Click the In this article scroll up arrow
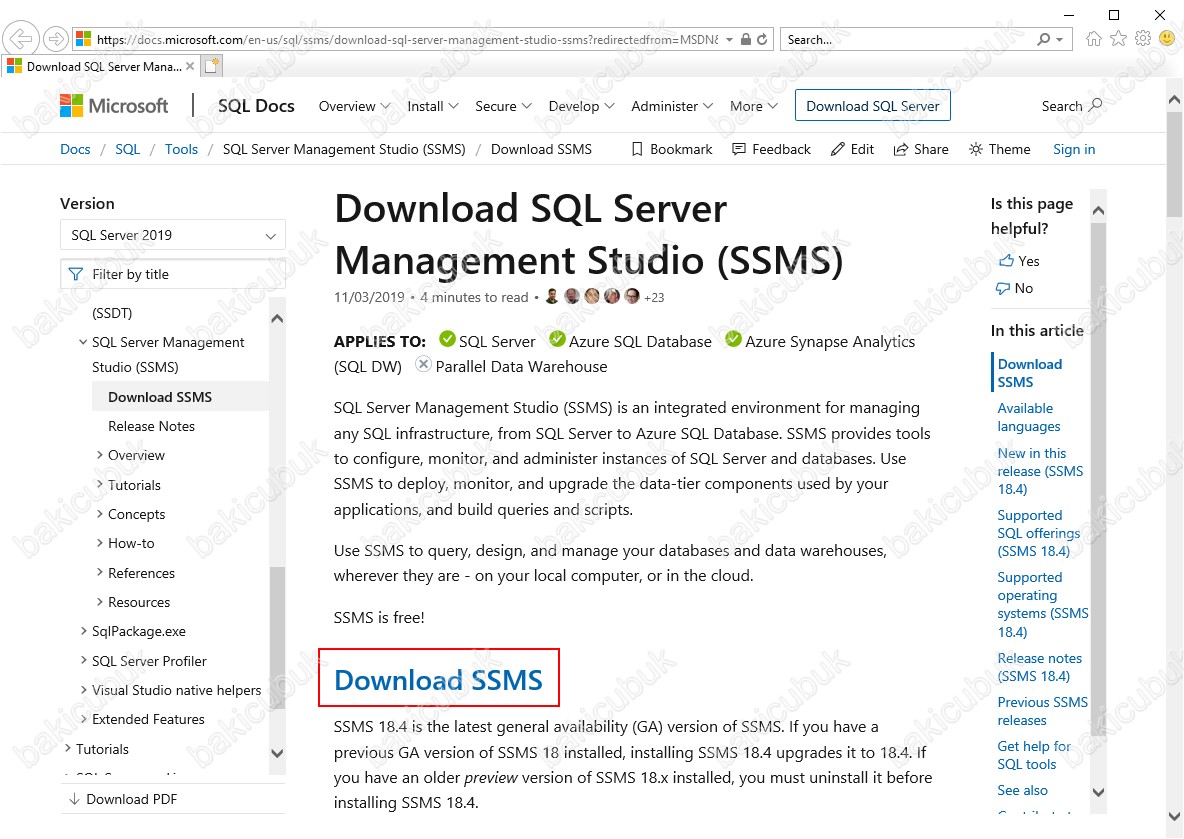Screen dimensions: 1184x839 (1099, 211)
